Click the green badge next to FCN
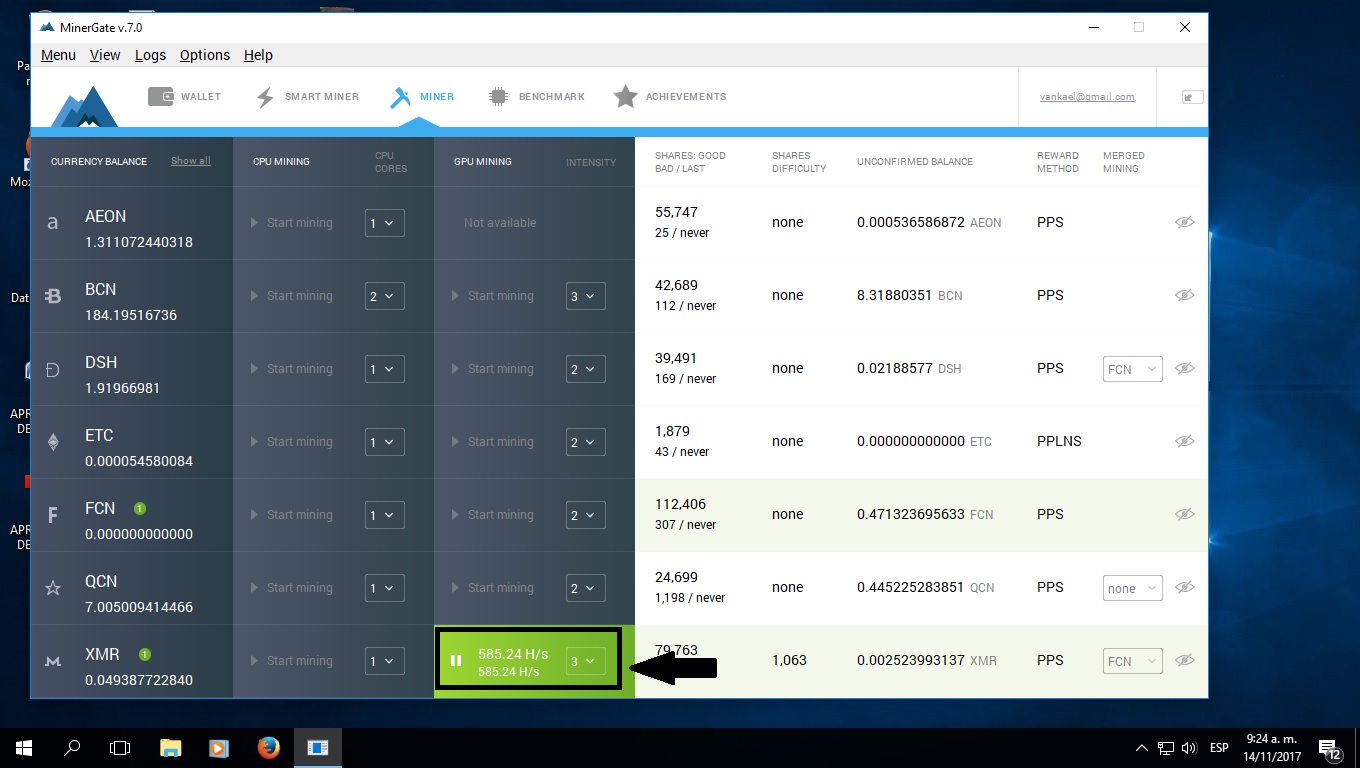The width and height of the screenshot is (1360, 768). 140,508
